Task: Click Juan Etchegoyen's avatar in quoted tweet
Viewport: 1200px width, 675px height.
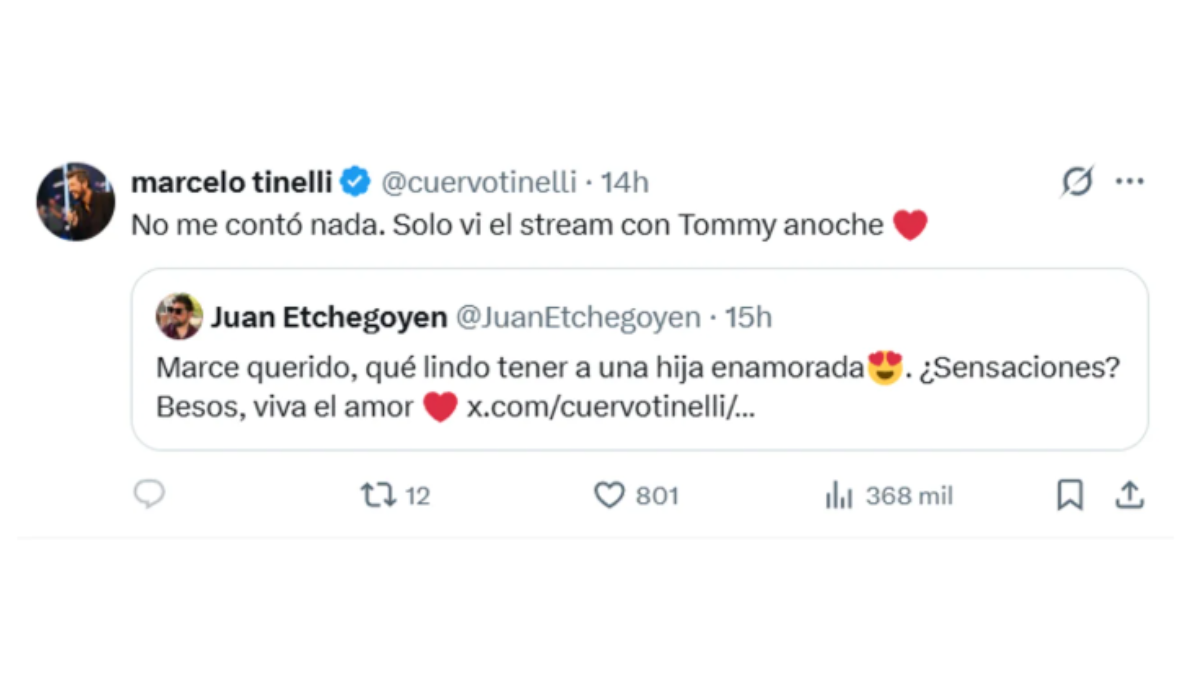Action: pyautogui.click(x=181, y=317)
